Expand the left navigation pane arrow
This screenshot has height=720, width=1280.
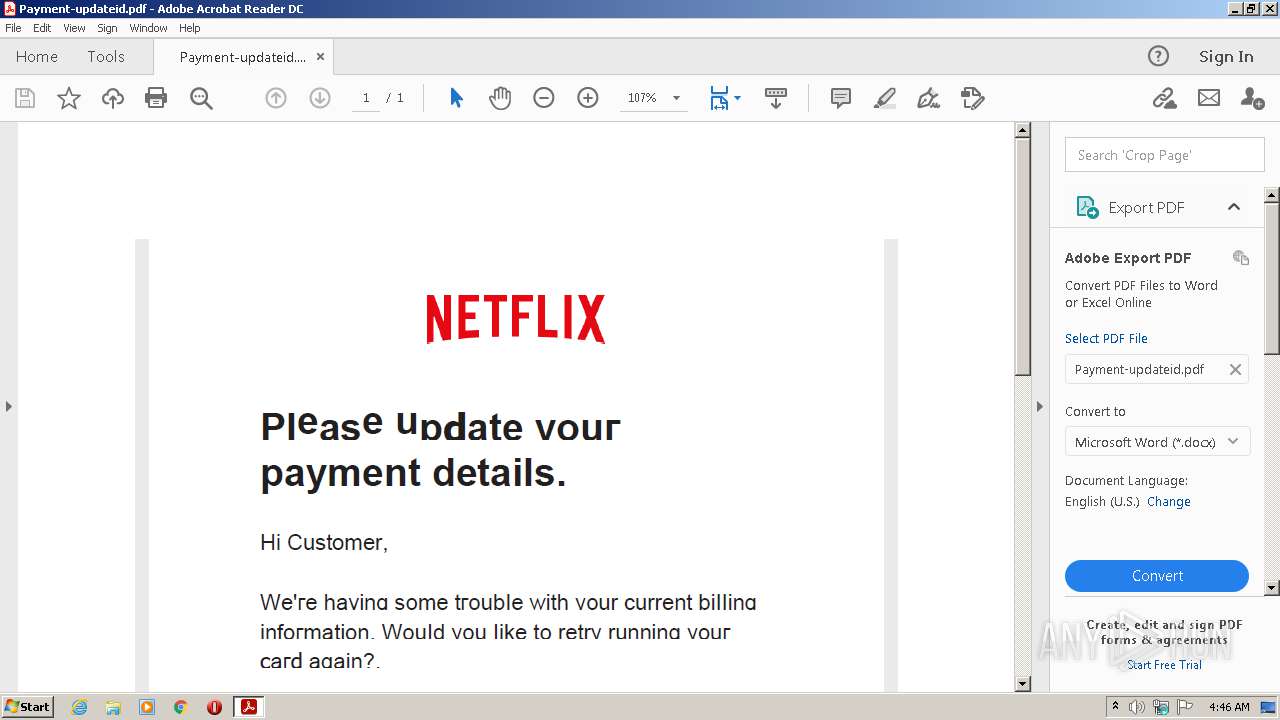(9, 406)
